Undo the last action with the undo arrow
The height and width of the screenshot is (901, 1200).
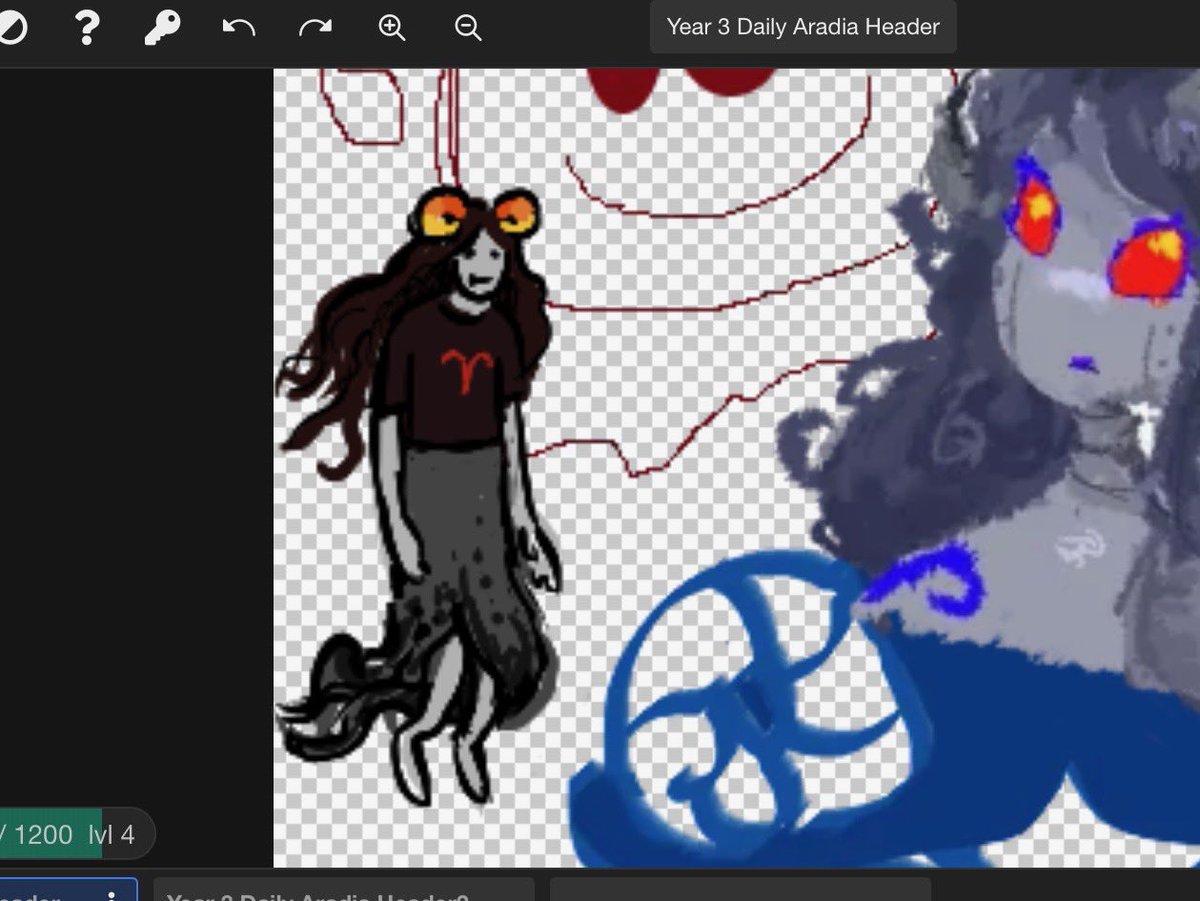point(239,28)
